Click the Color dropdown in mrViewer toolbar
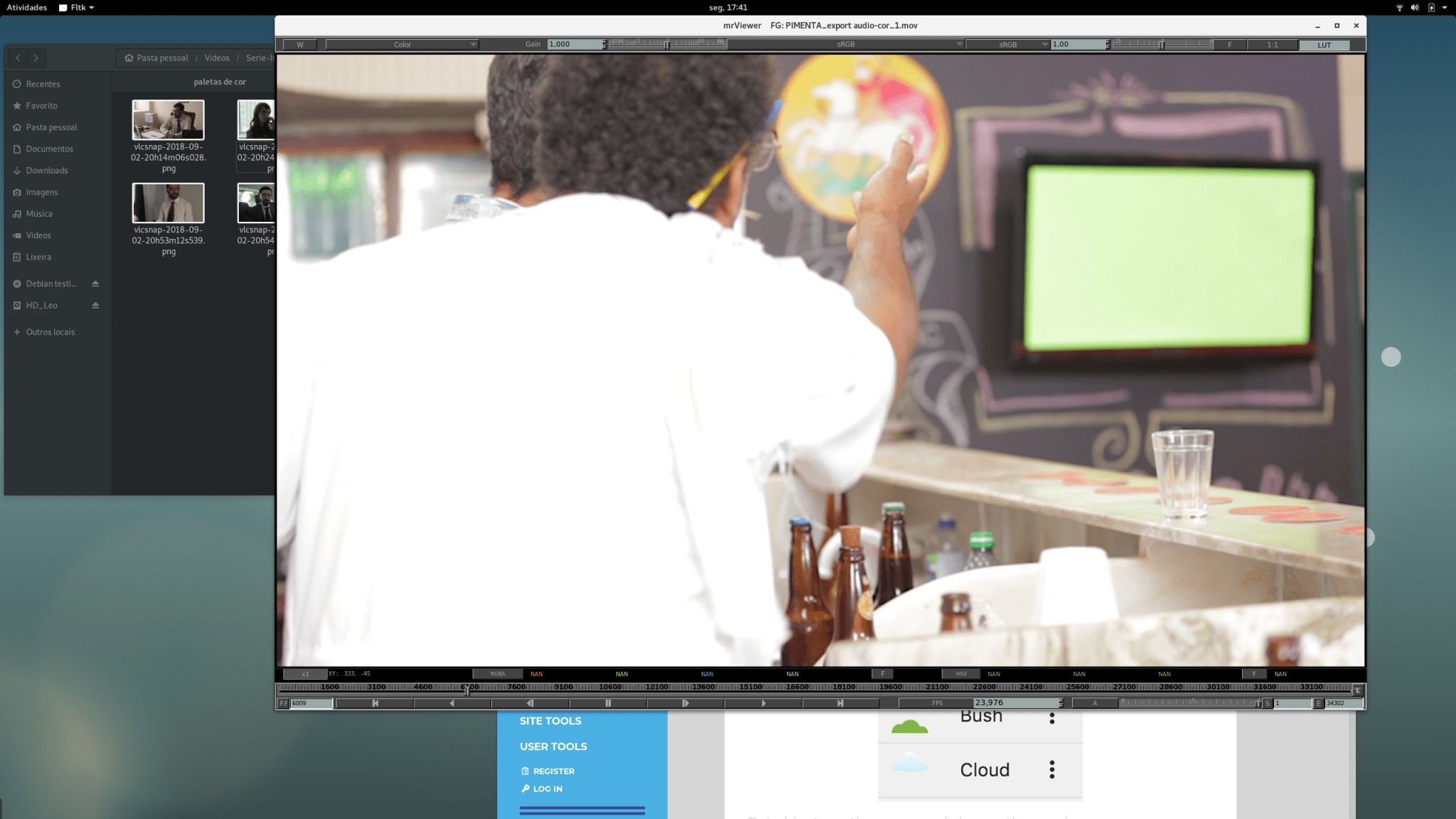The image size is (1456, 819). [400, 44]
